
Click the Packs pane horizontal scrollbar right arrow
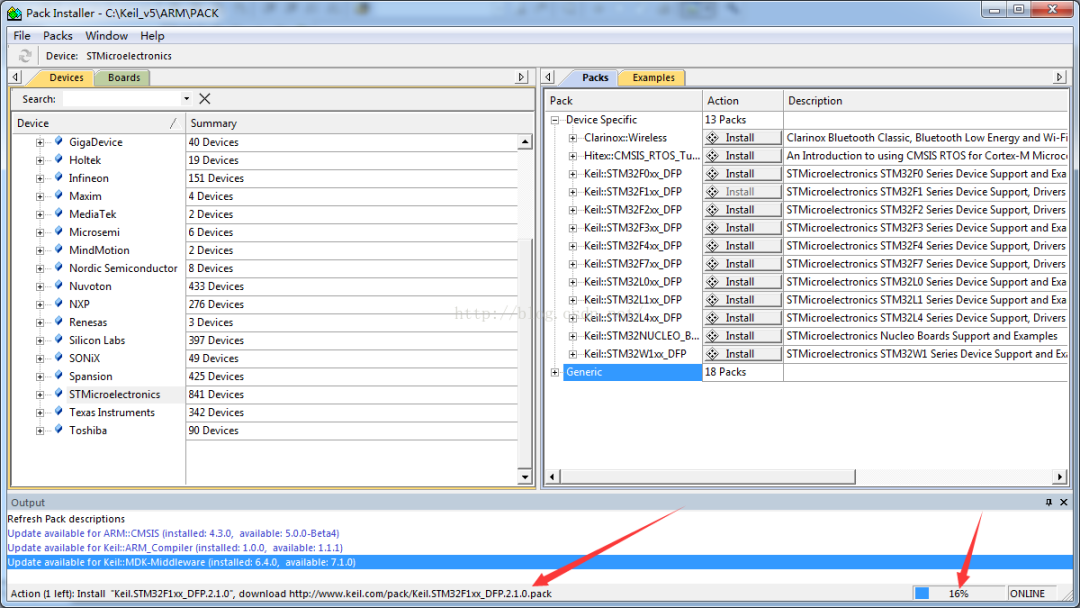pyautogui.click(x=1060, y=476)
